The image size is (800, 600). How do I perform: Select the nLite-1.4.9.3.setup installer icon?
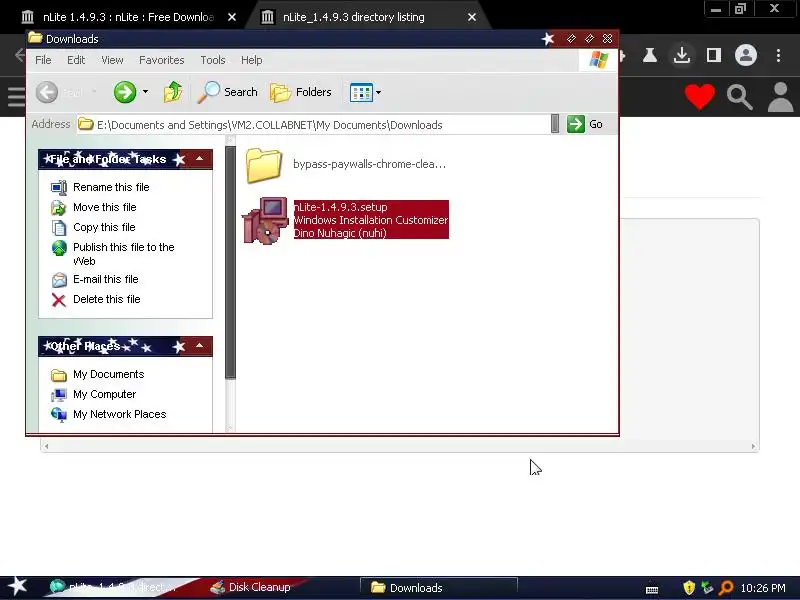(265, 221)
